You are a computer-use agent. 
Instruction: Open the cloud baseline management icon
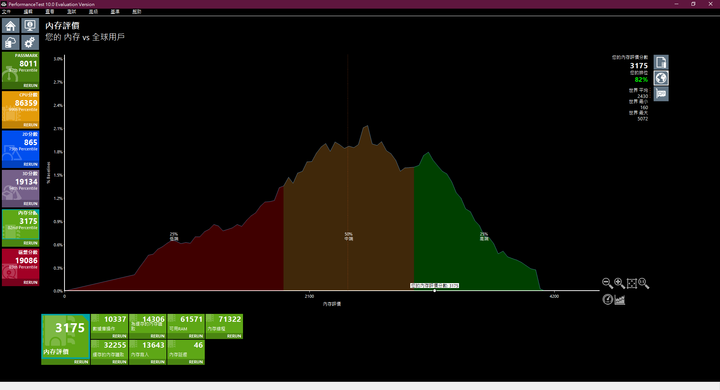click(11, 43)
